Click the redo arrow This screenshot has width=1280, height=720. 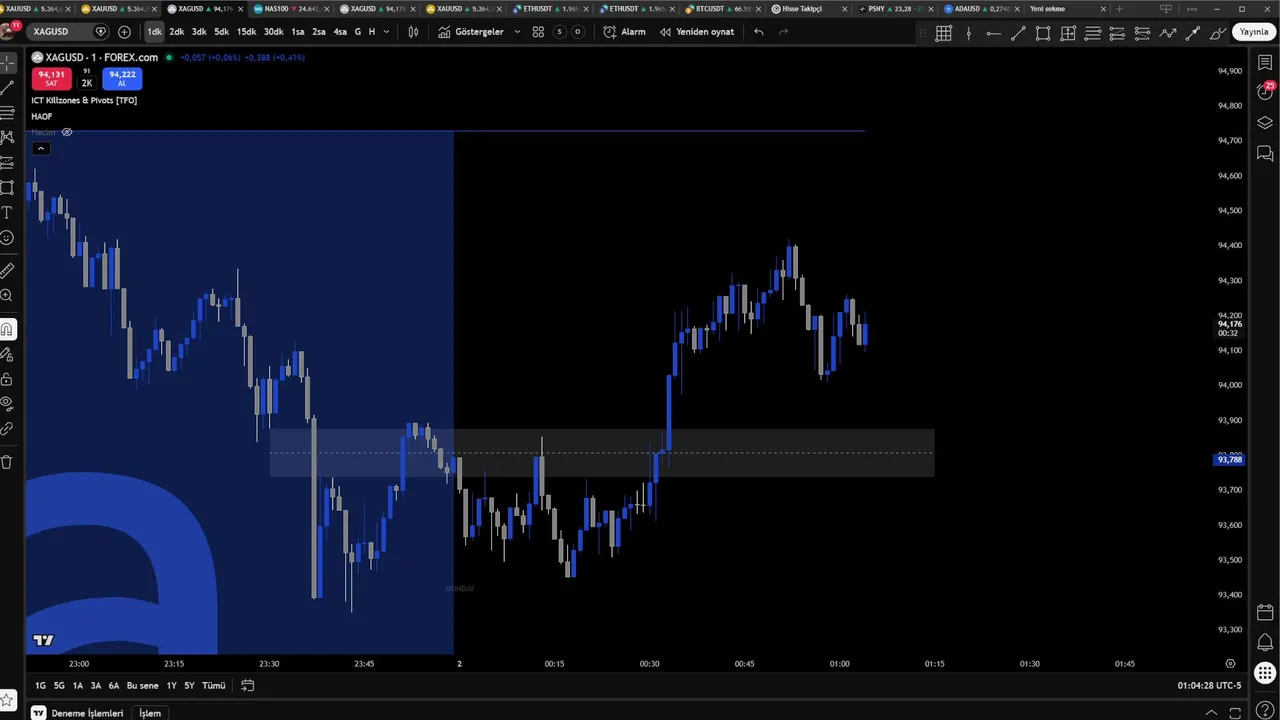click(x=783, y=32)
